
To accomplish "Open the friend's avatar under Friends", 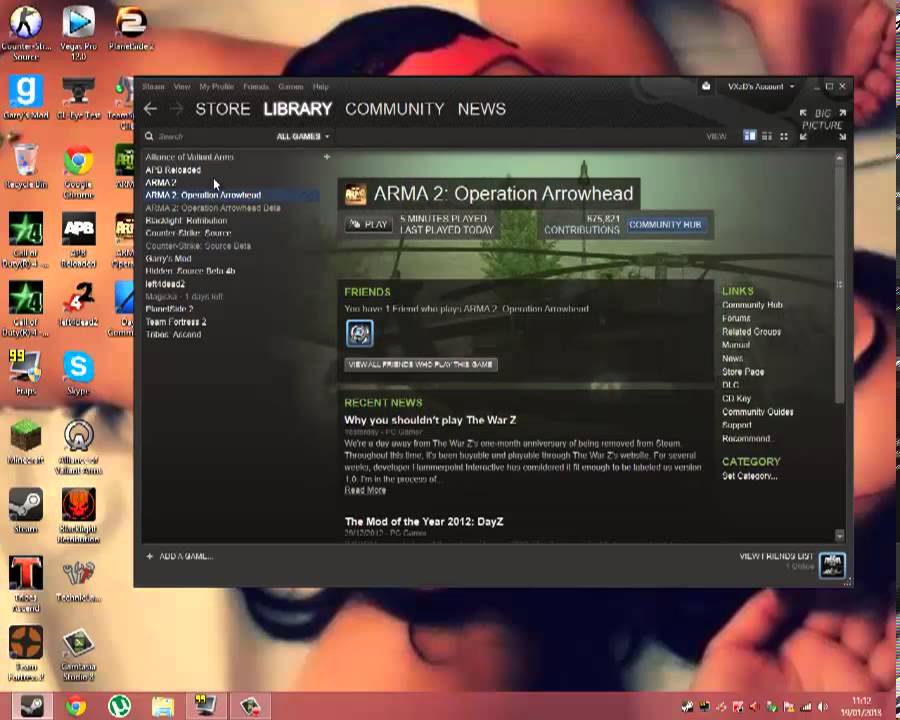I will [360, 334].
